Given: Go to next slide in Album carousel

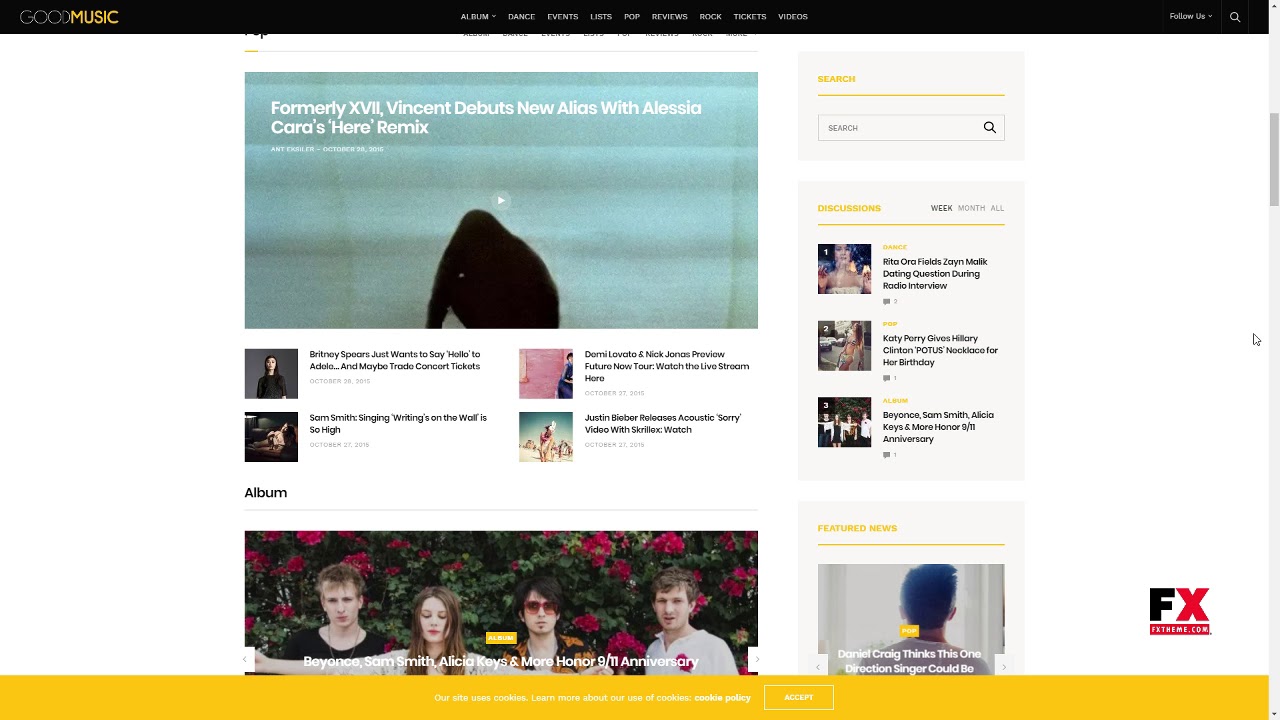Looking at the screenshot, I should point(756,659).
